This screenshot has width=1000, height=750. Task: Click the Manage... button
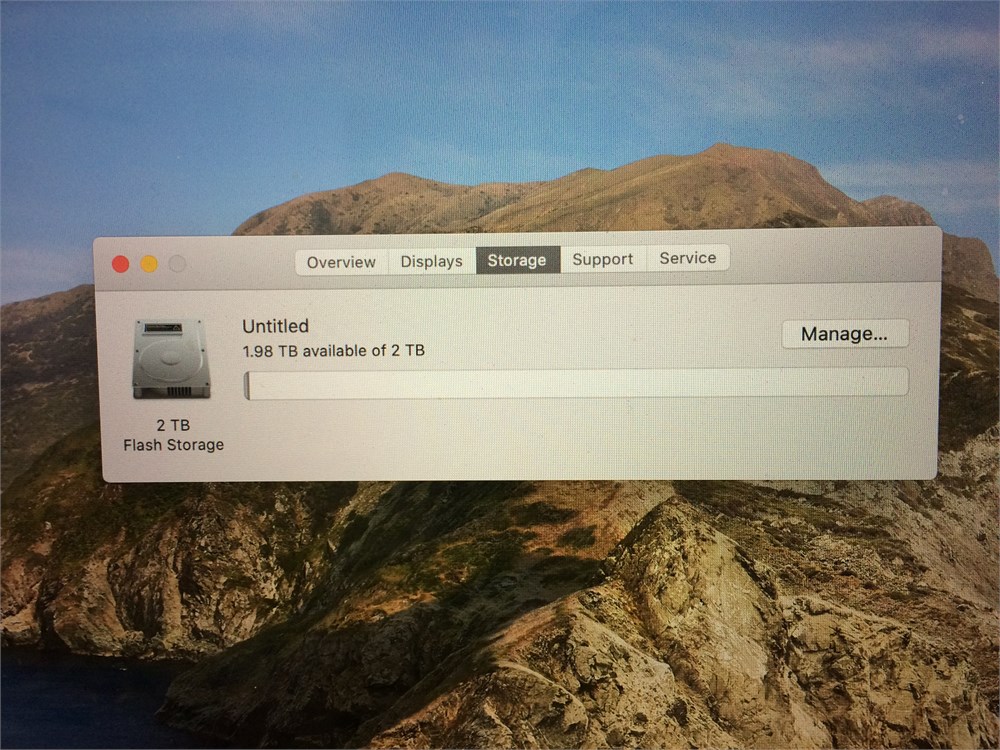(844, 334)
